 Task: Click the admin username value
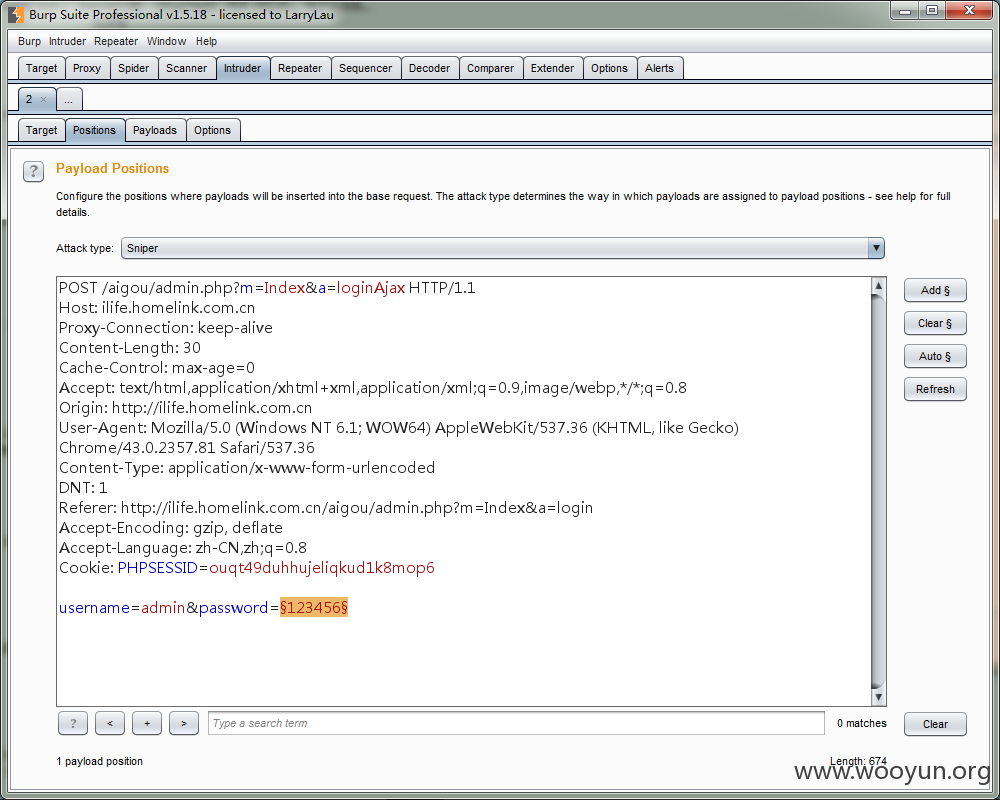click(163, 607)
